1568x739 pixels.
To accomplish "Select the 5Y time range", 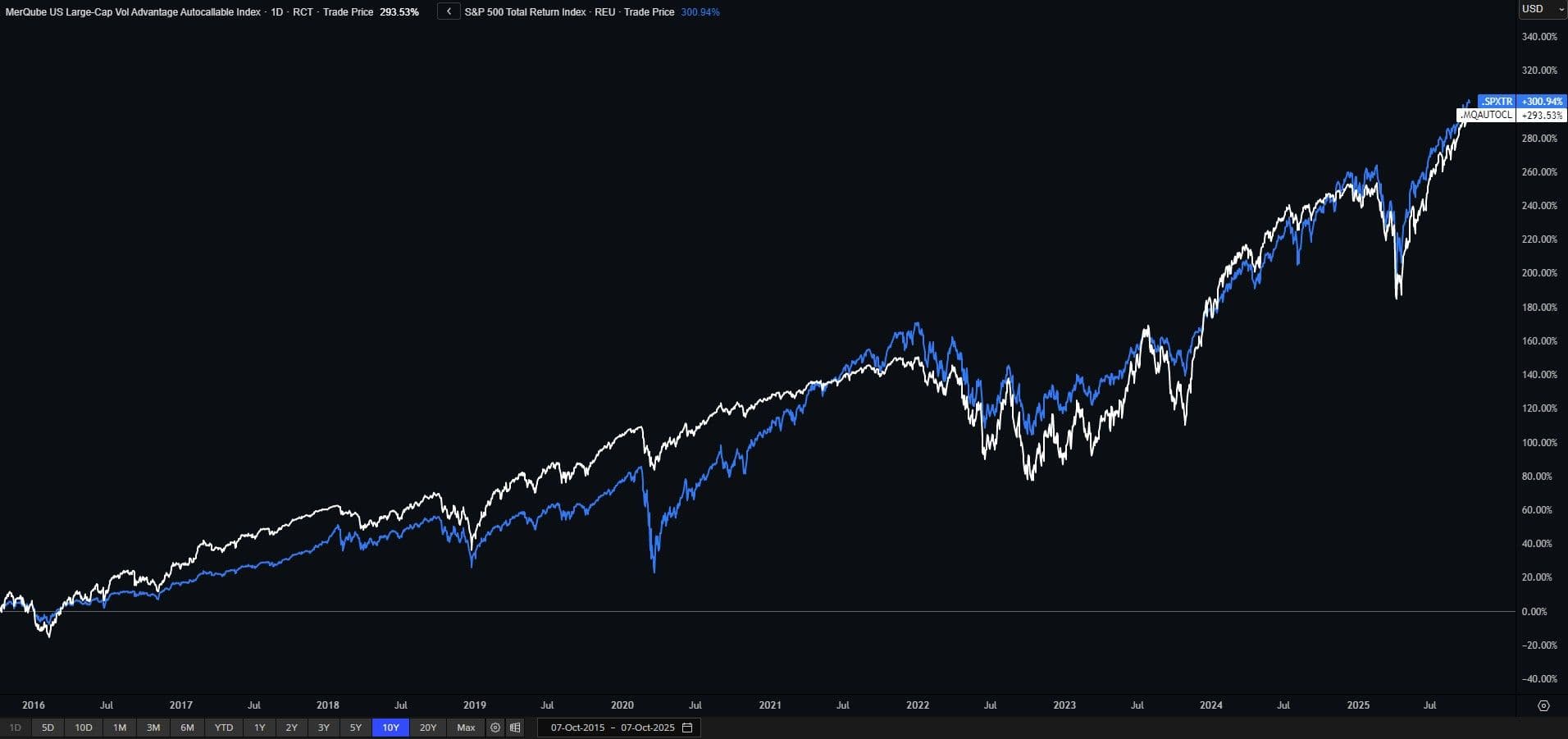I will [x=355, y=728].
